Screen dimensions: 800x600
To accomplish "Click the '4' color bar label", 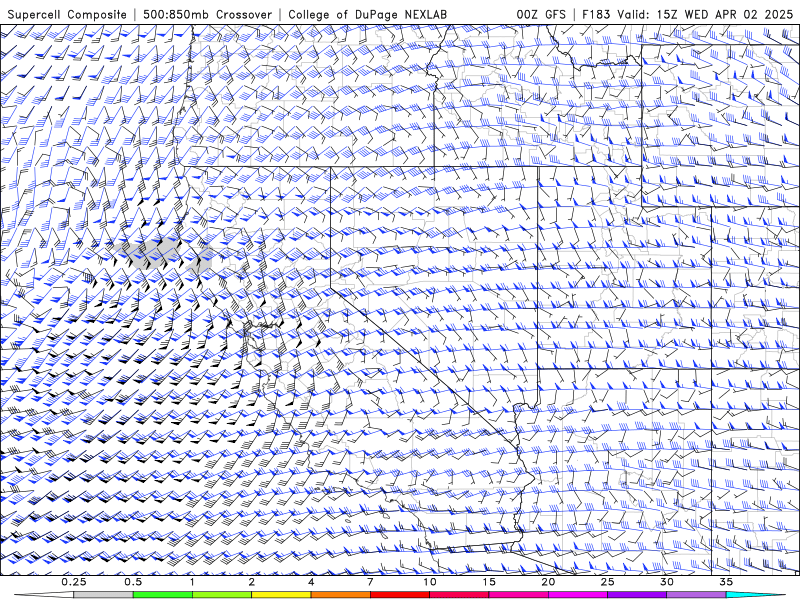I will point(311,582).
